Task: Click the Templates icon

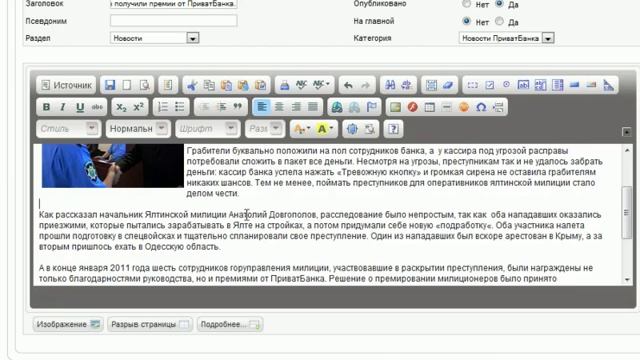Action: click(x=168, y=85)
